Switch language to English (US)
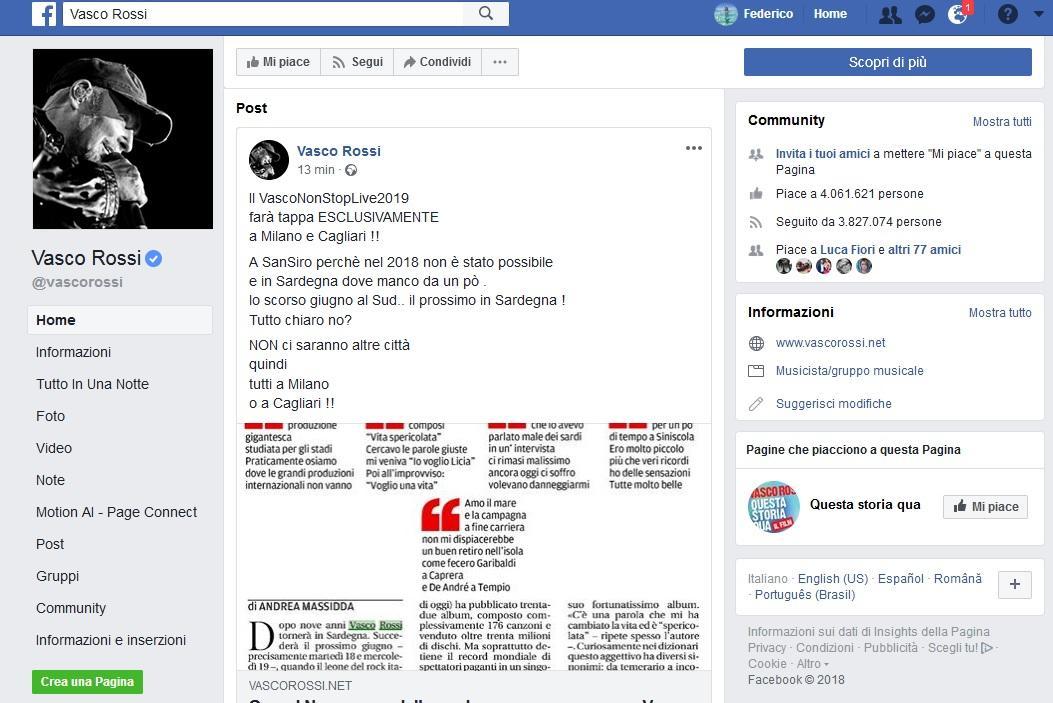This screenshot has height=703, width=1053. (x=833, y=579)
